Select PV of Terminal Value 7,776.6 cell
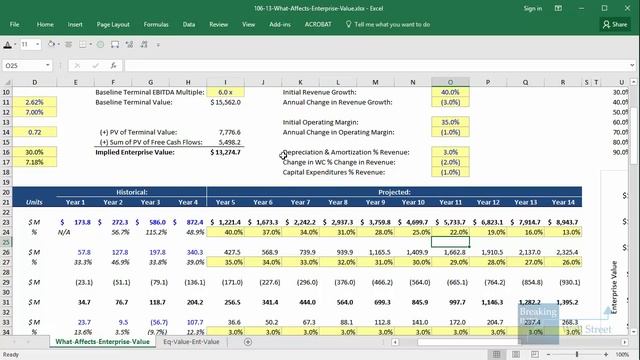The image size is (640, 360). (225, 132)
